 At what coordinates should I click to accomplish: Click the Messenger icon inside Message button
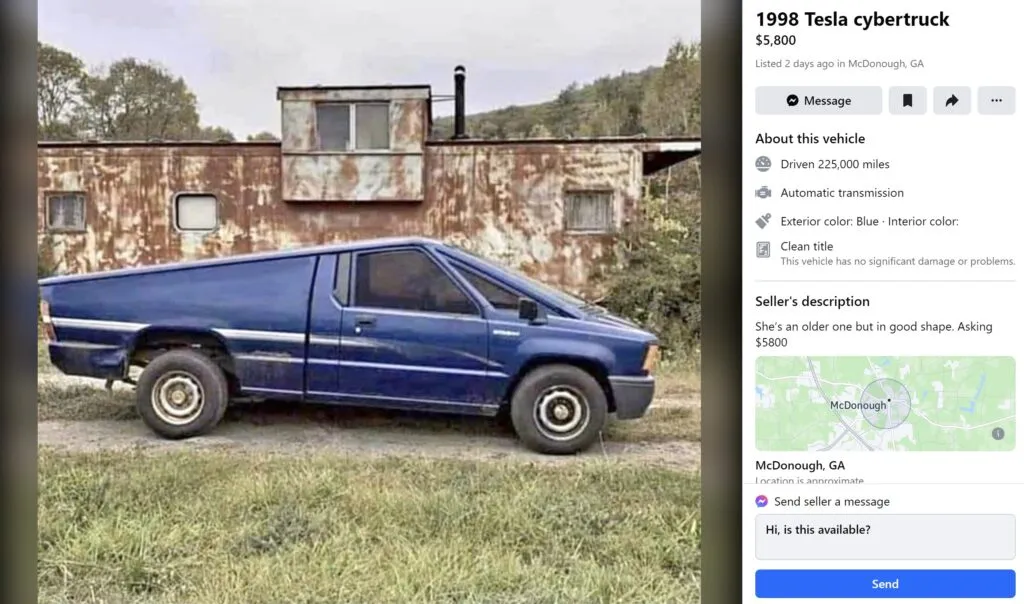(x=792, y=101)
